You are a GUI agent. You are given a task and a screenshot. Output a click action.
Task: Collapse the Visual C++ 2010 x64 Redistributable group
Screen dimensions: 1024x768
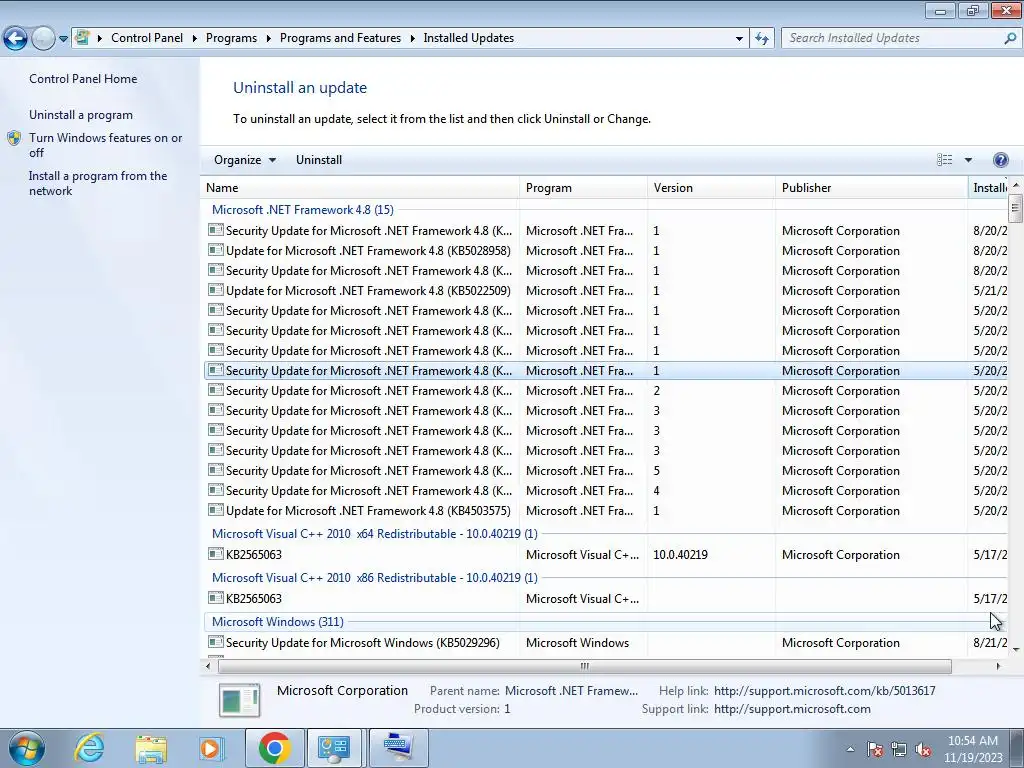pos(374,534)
